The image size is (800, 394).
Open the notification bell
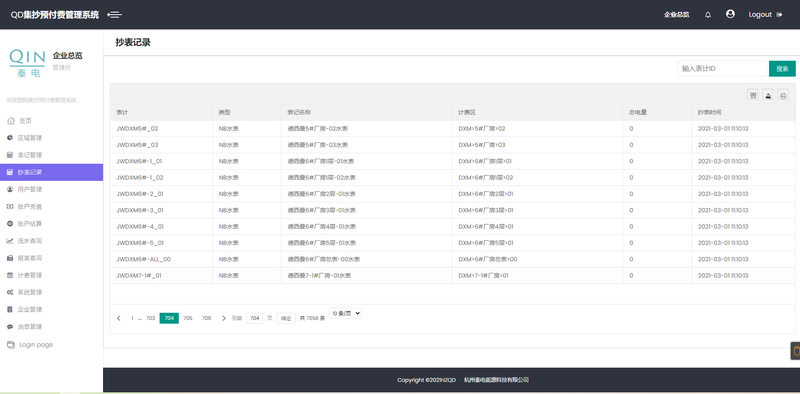[x=708, y=15]
